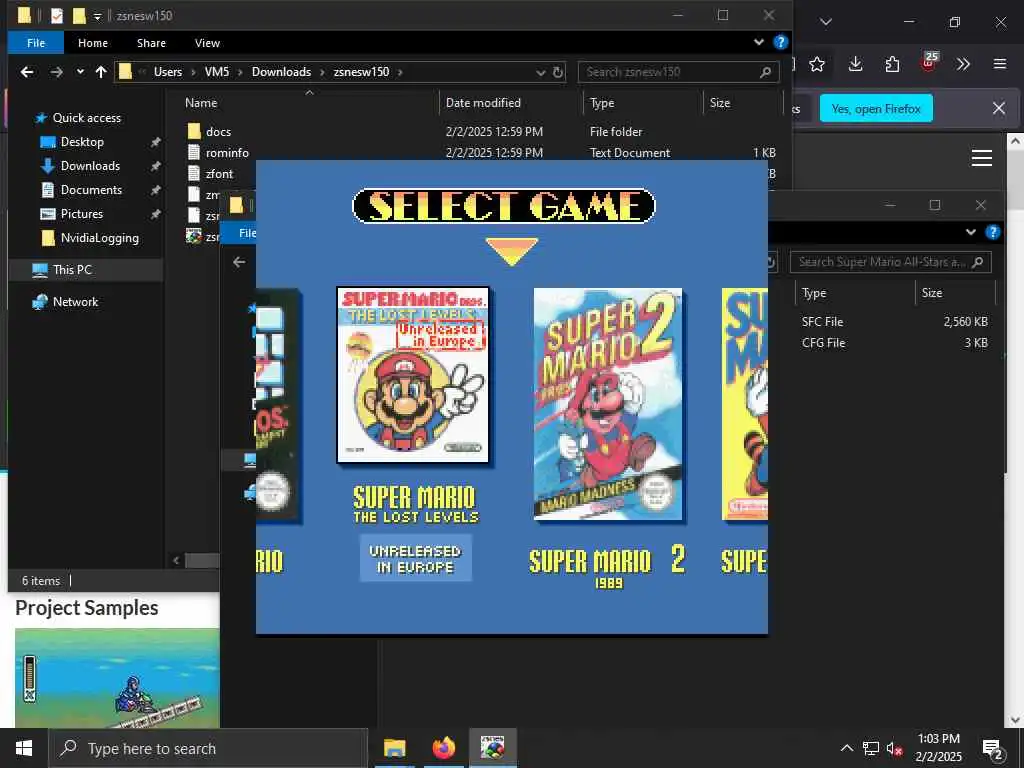Go back in Super Mario All-Stars window
1024x768 pixels.
(239, 262)
